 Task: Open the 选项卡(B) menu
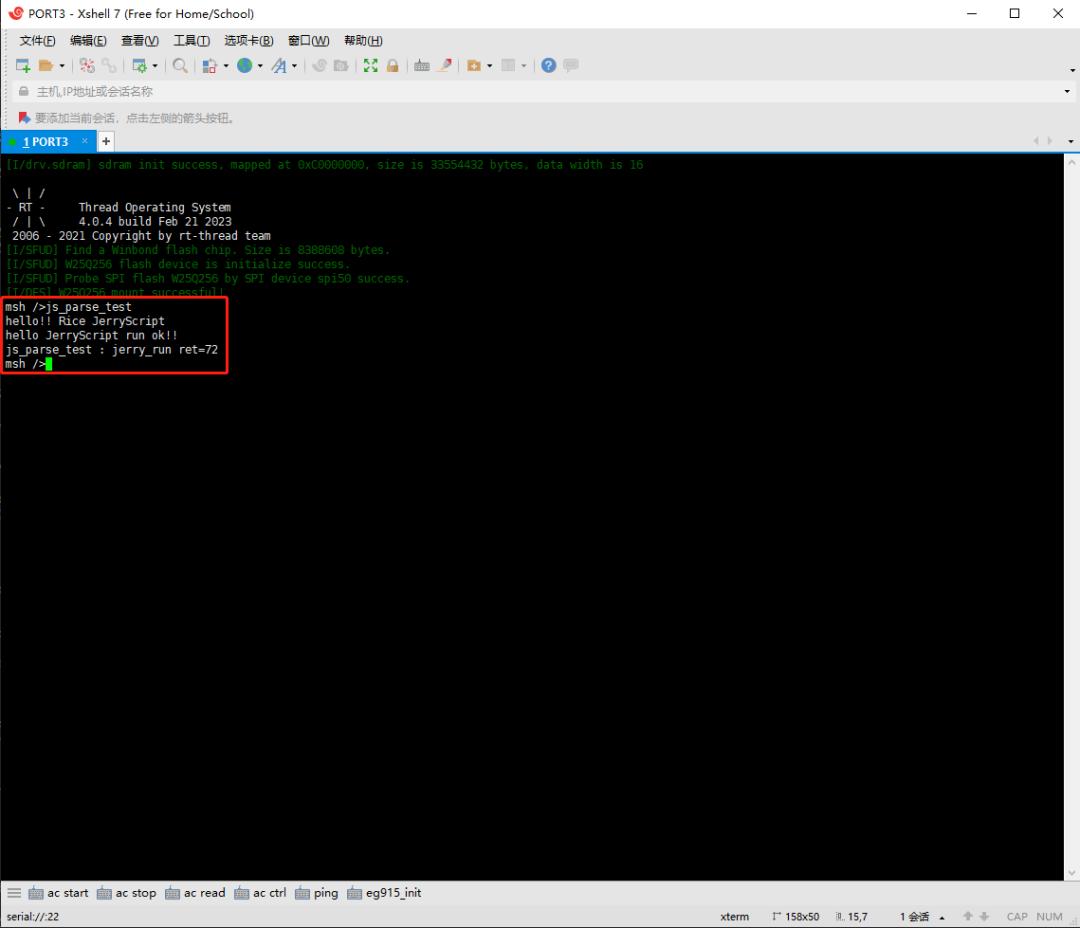pos(249,41)
